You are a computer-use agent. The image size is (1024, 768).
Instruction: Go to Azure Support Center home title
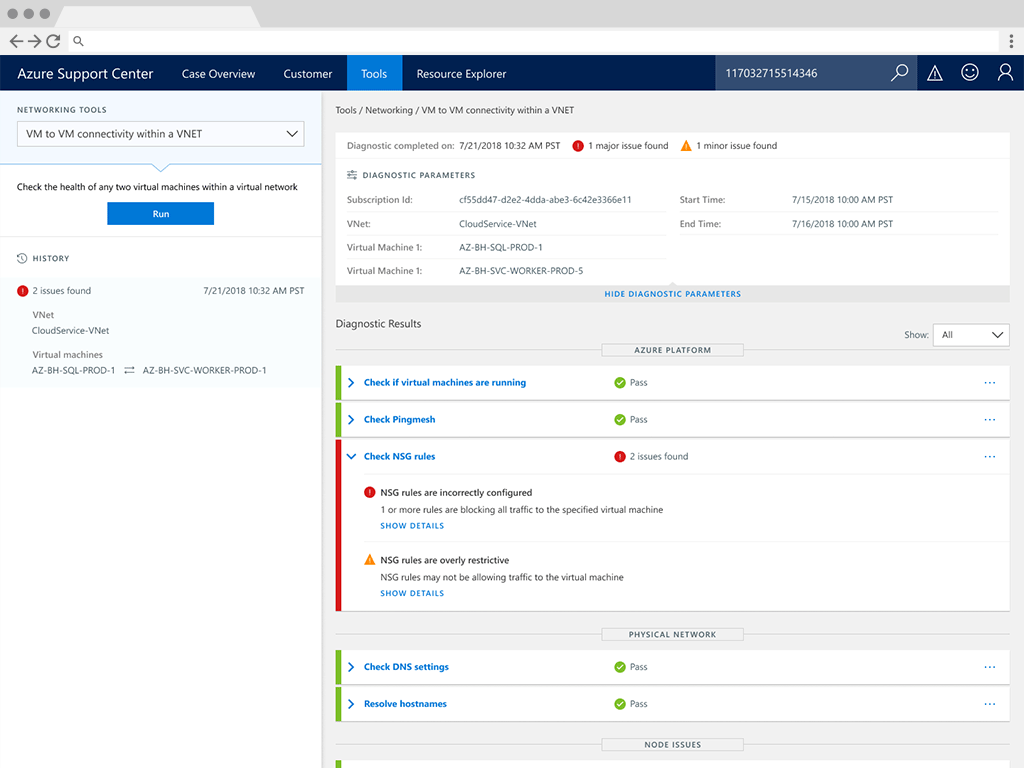(x=85, y=74)
